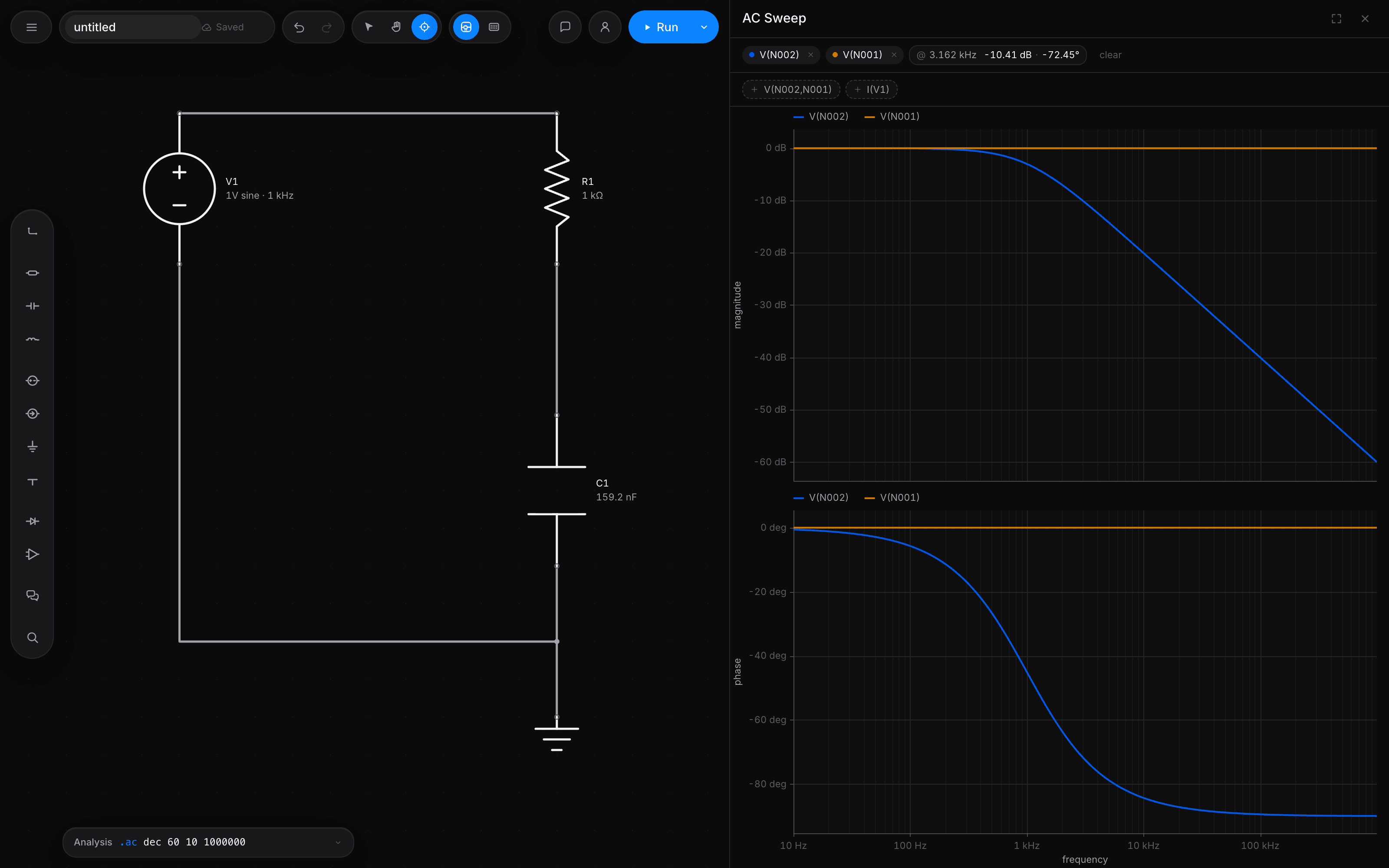Add a voltage source component

[32, 381]
